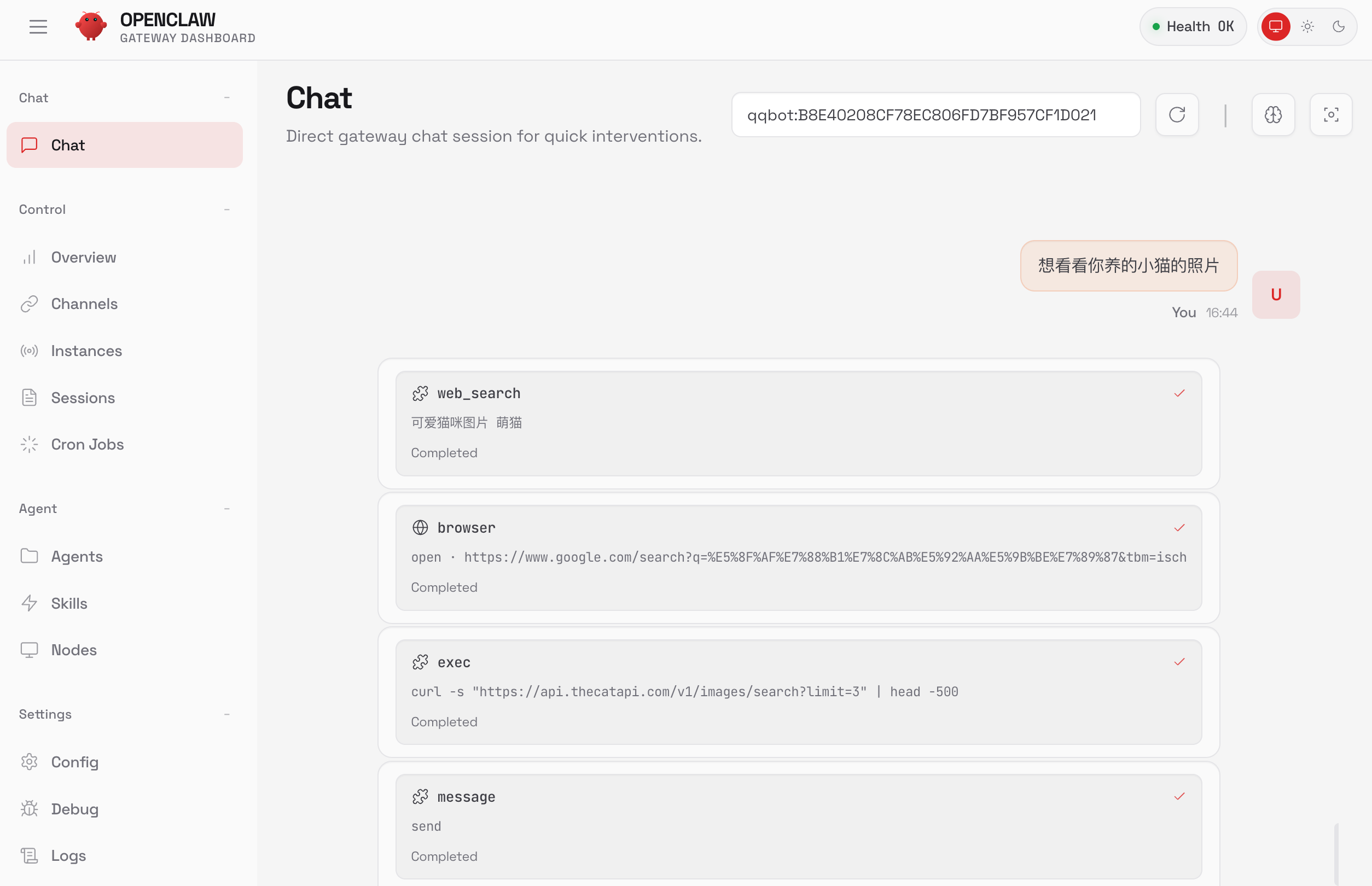The height and width of the screenshot is (886, 1372).
Task: Open the Overview page
Action: [x=84, y=257]
